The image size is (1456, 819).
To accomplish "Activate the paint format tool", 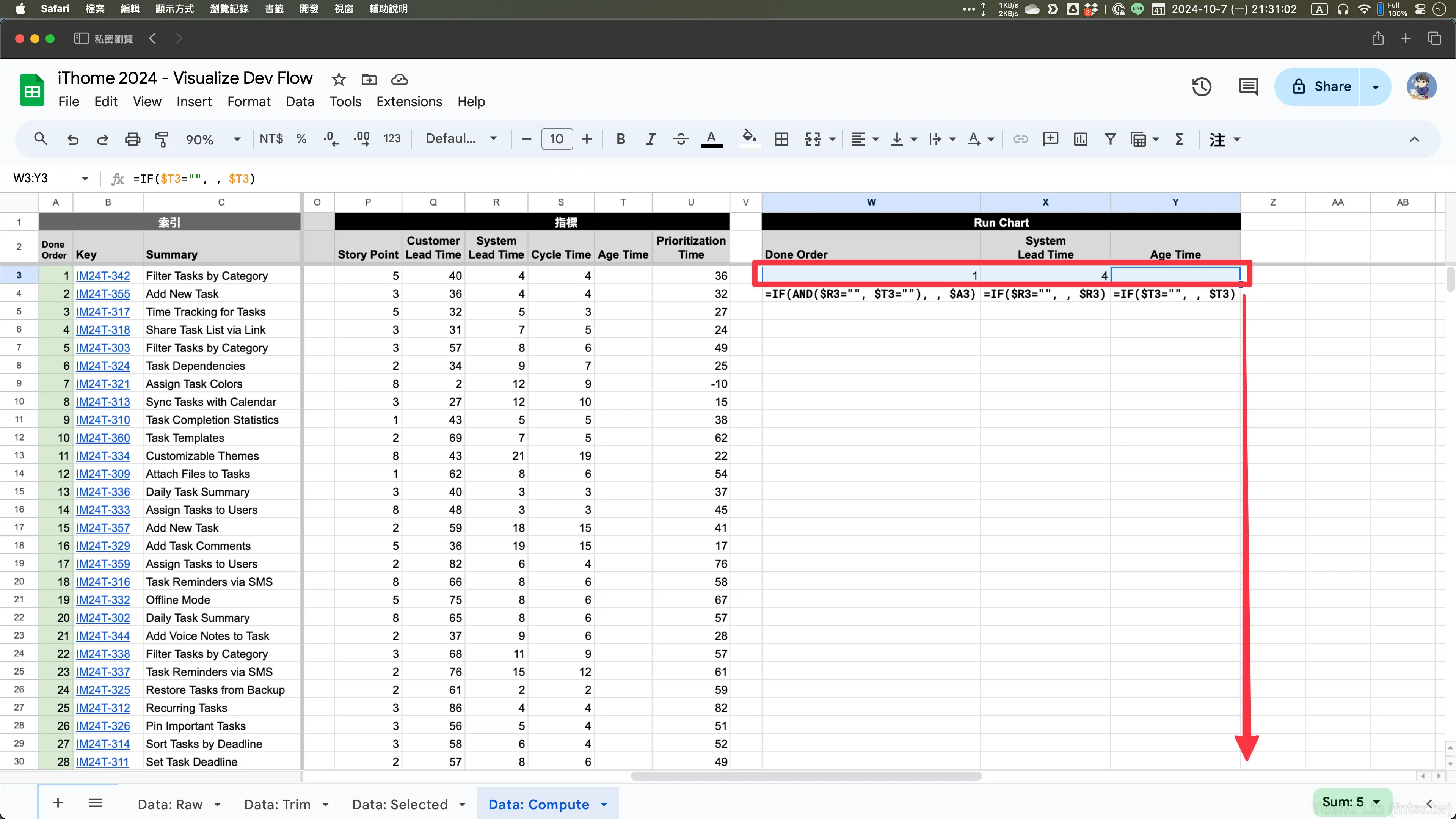I will pyautogui.click(x=162, y=139).
